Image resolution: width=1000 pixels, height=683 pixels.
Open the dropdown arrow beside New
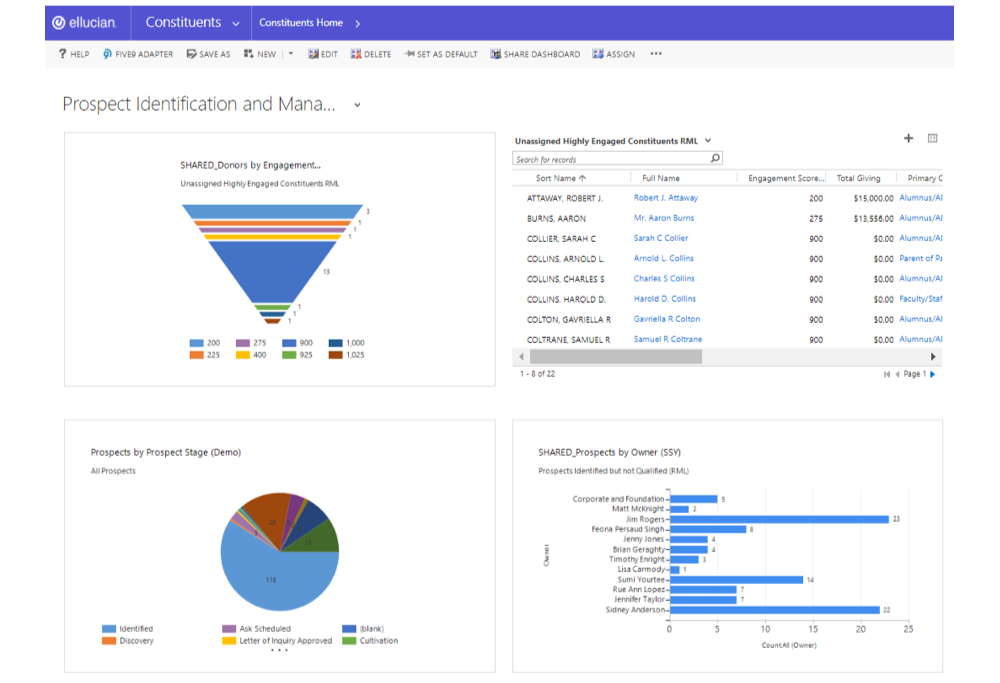[x=291, y=54]
